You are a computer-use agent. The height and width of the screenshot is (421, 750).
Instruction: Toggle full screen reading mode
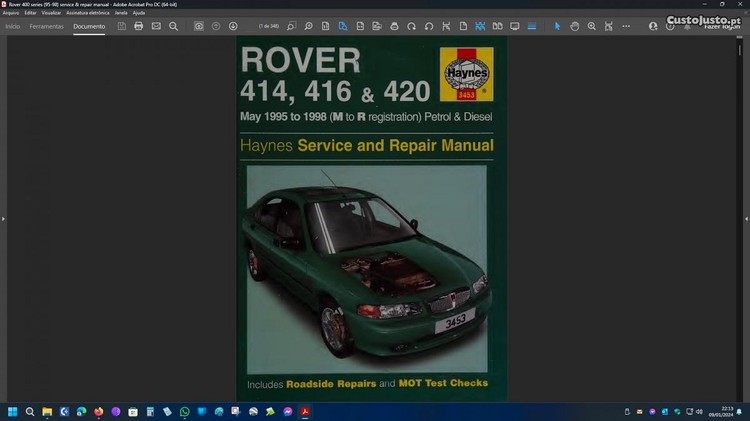point(514,26)
